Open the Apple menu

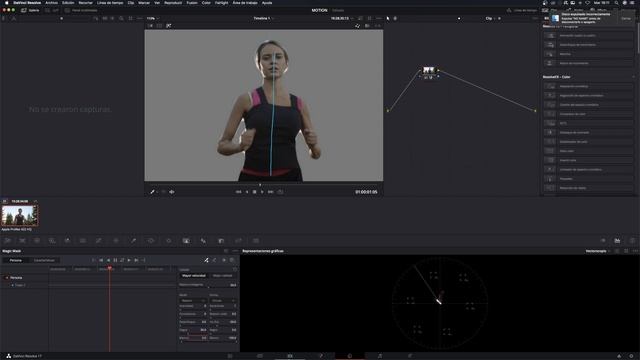click(x=8, y=2)
